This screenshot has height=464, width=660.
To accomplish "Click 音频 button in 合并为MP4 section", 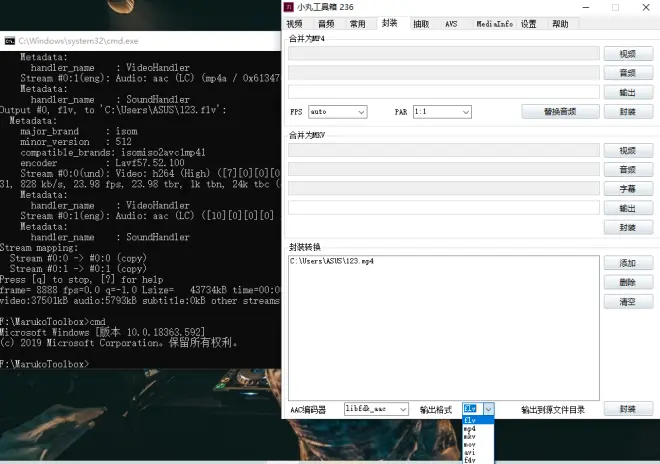I will 628,73.
